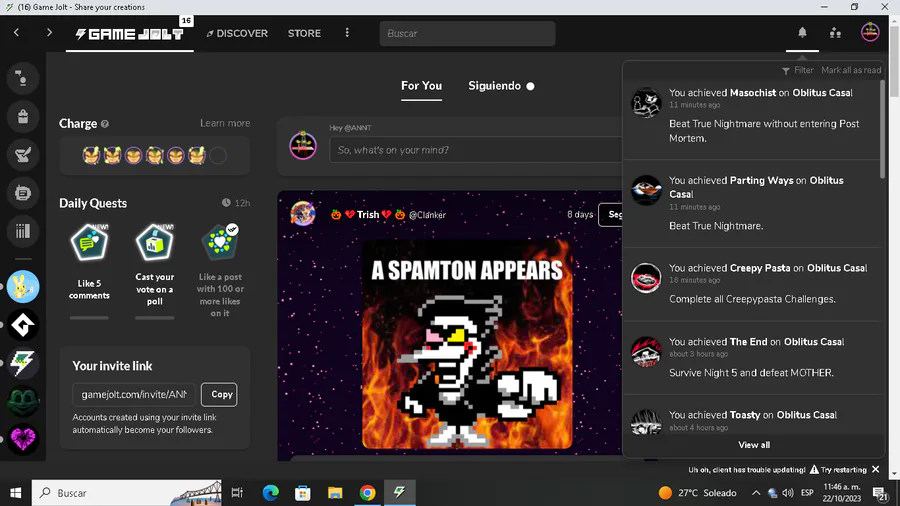900x506 pixels.
Task: Open Trish's profile avatar
Action: coord(302,214)
